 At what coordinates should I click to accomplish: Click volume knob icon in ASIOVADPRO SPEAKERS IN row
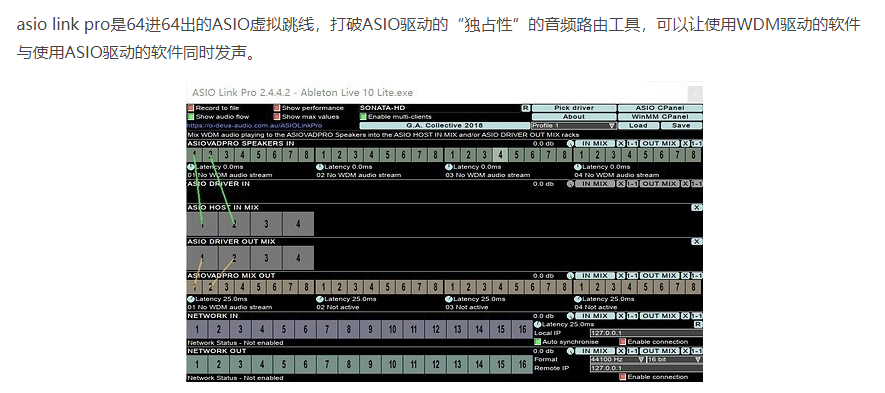[x=570, y=143]
